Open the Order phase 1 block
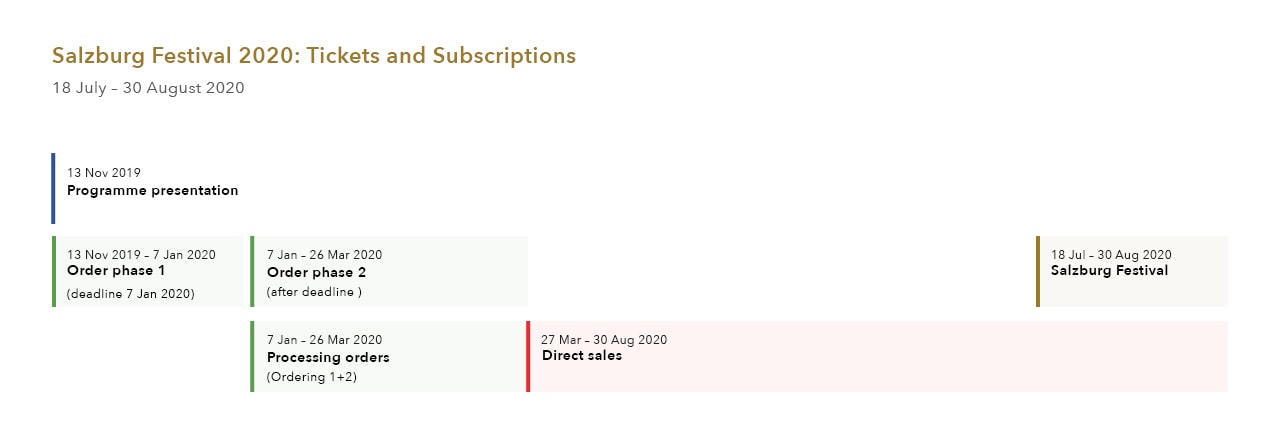The image size is (1280, 445). tap(148, 271)
